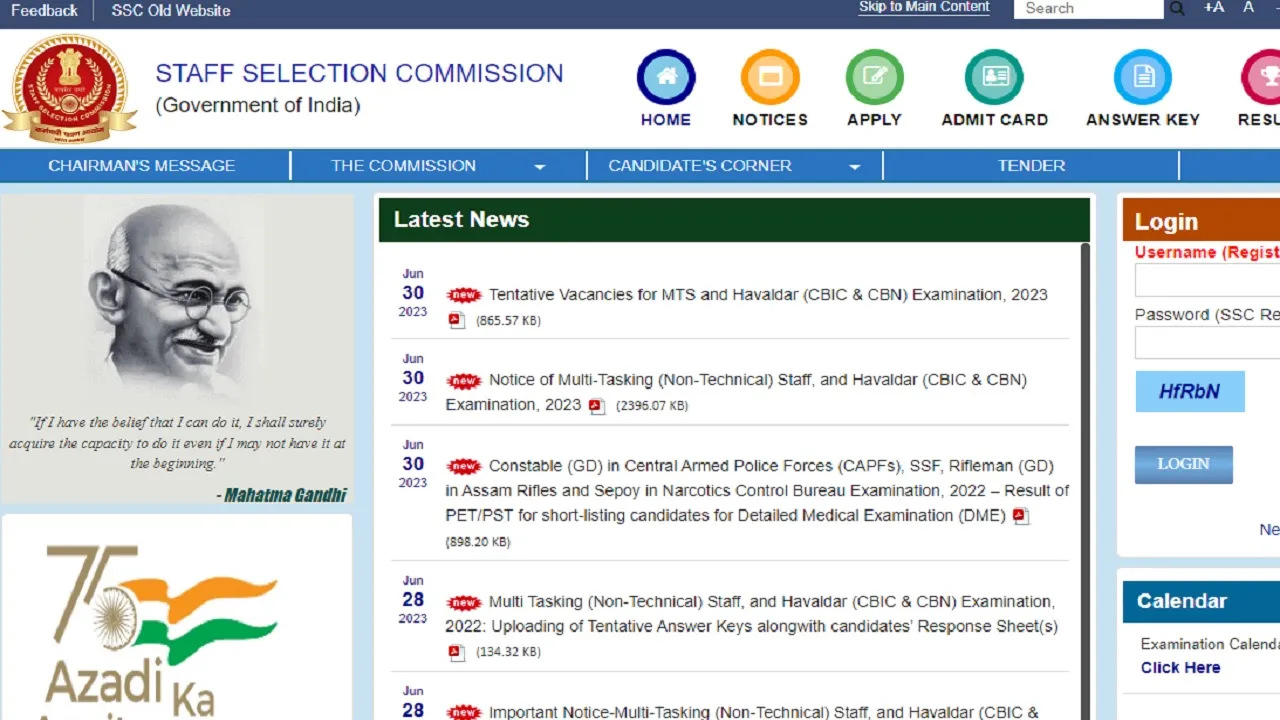Open Uploading of Tentative Answer Keys news
Viewport: 1280px width, 720px height.
click(751, 614)
